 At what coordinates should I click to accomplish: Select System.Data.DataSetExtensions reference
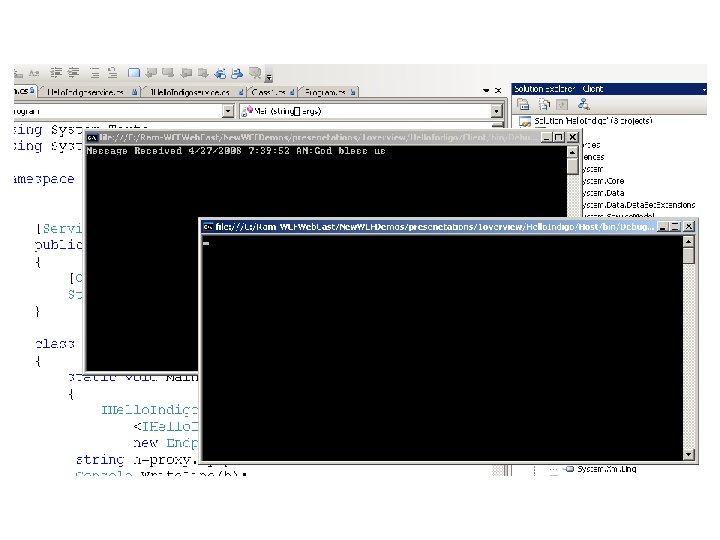pyautogui.click(x=638, y=205)
